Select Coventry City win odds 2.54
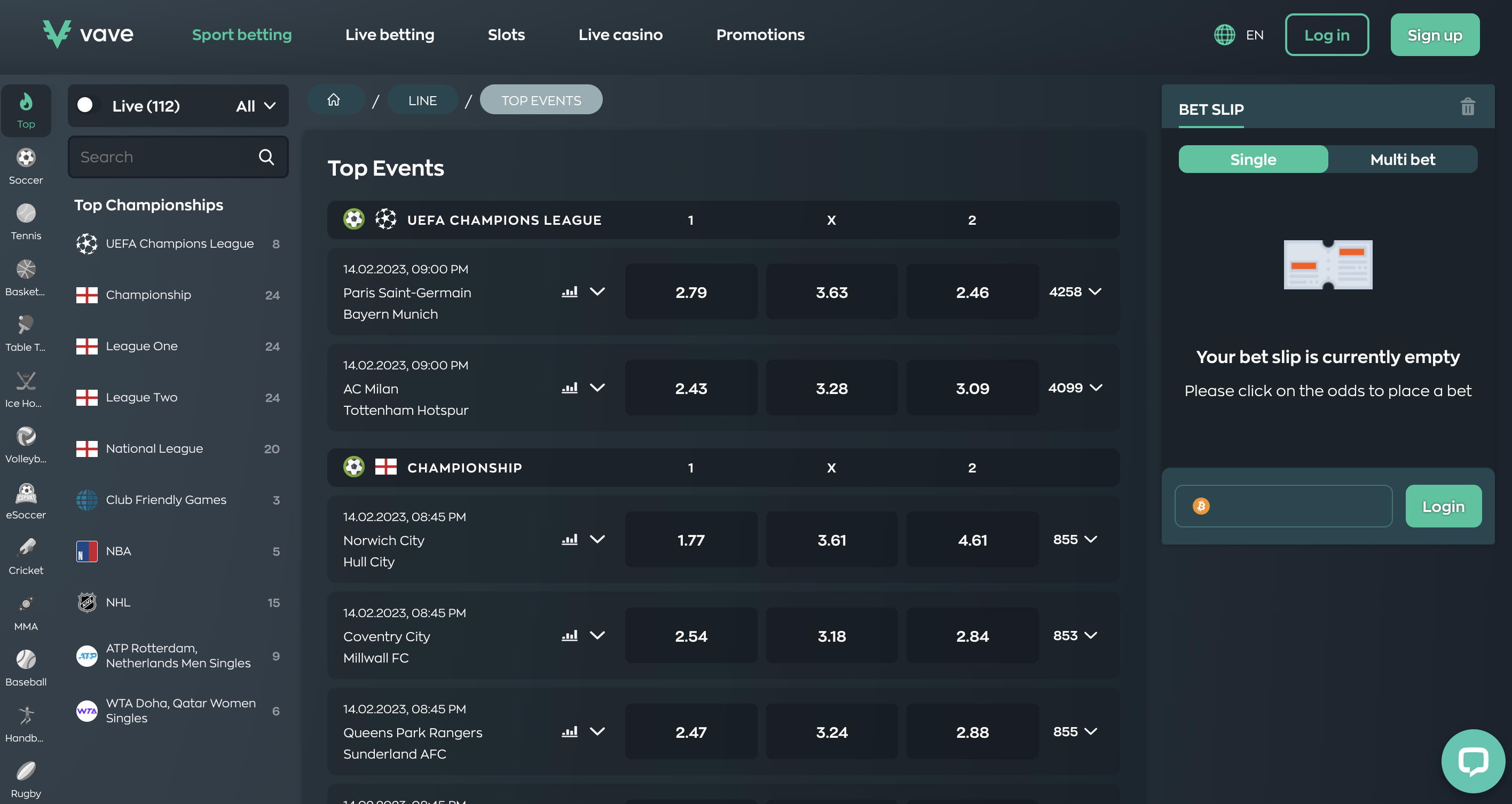The width and height of the screenshot is (1512, 804). pyautogui.click(x=691, y=636)
